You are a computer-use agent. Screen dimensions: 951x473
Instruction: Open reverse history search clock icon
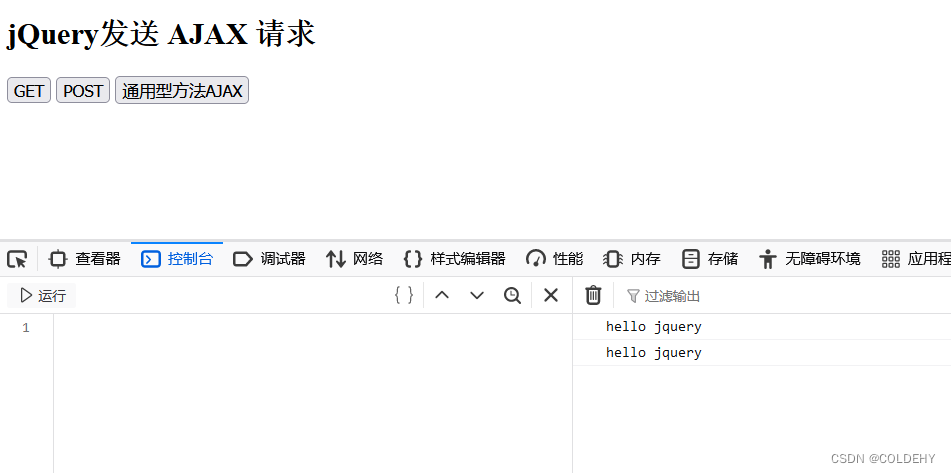pos(512,295)
